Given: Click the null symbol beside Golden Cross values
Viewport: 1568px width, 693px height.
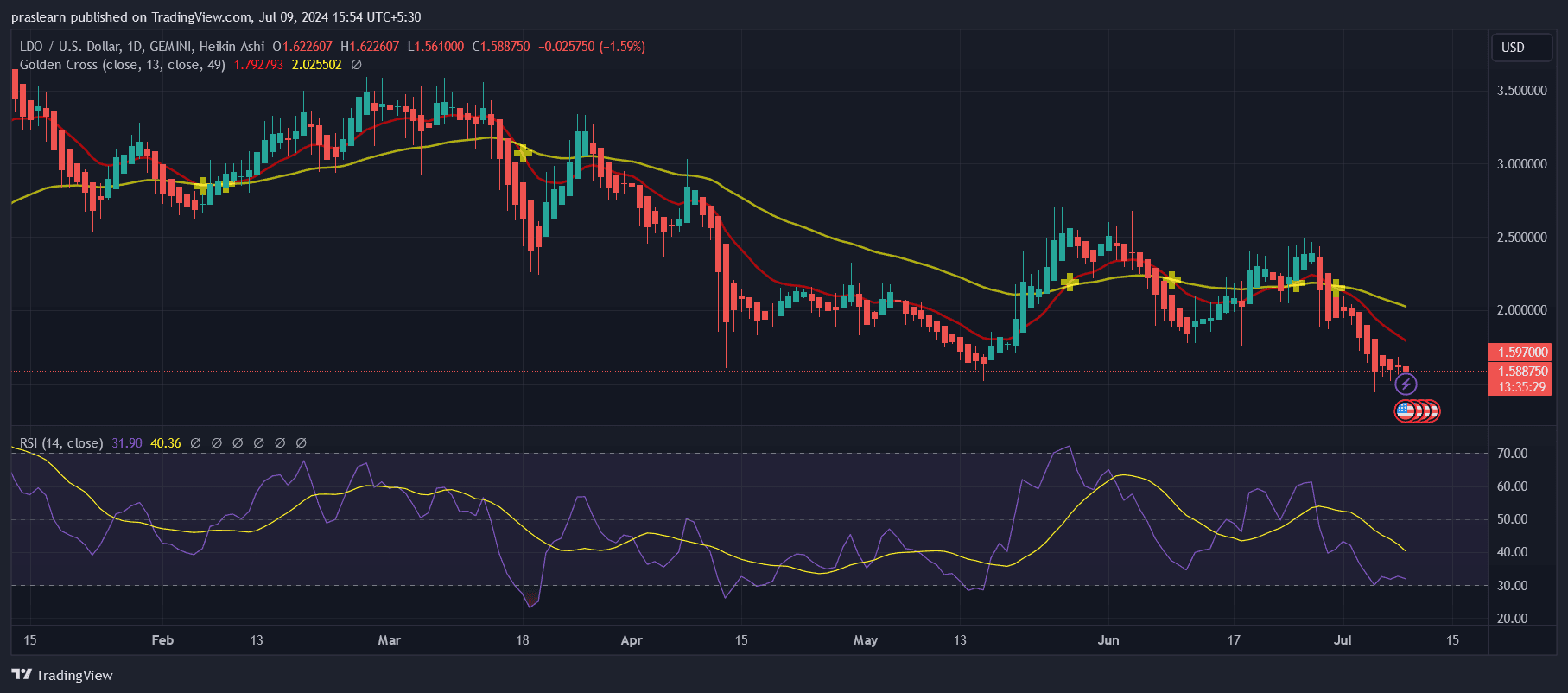Looking at the screenshot, I should 356,65.
